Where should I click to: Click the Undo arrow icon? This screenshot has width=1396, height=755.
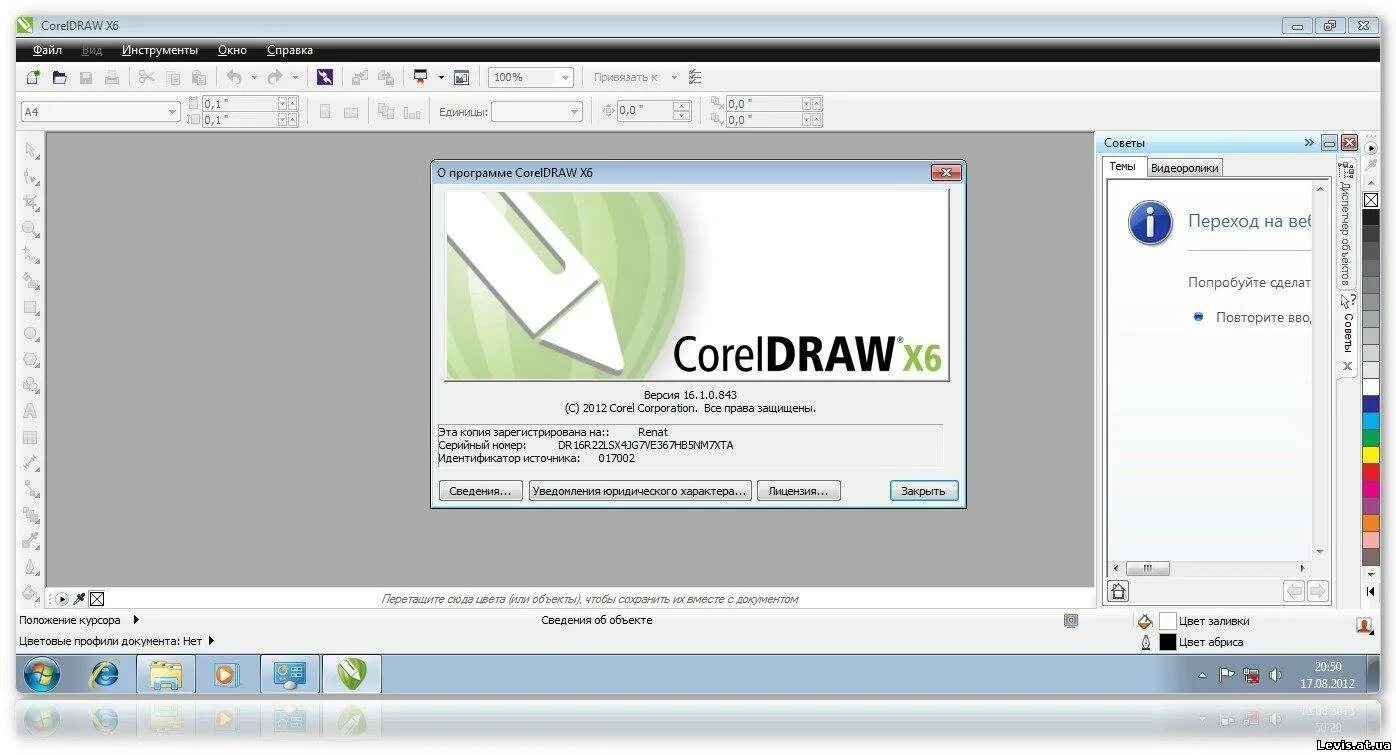click(x=234, y=77)
